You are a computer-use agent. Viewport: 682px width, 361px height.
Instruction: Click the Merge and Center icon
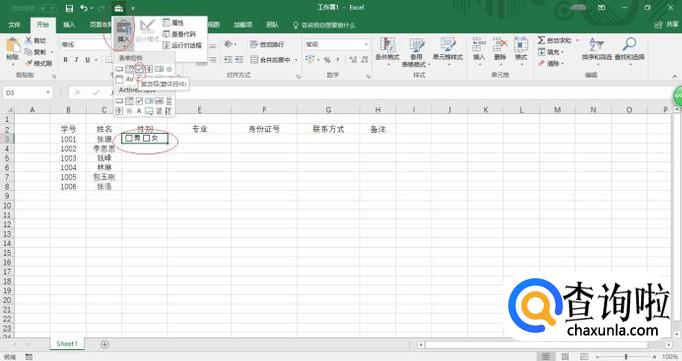[254, 60]
